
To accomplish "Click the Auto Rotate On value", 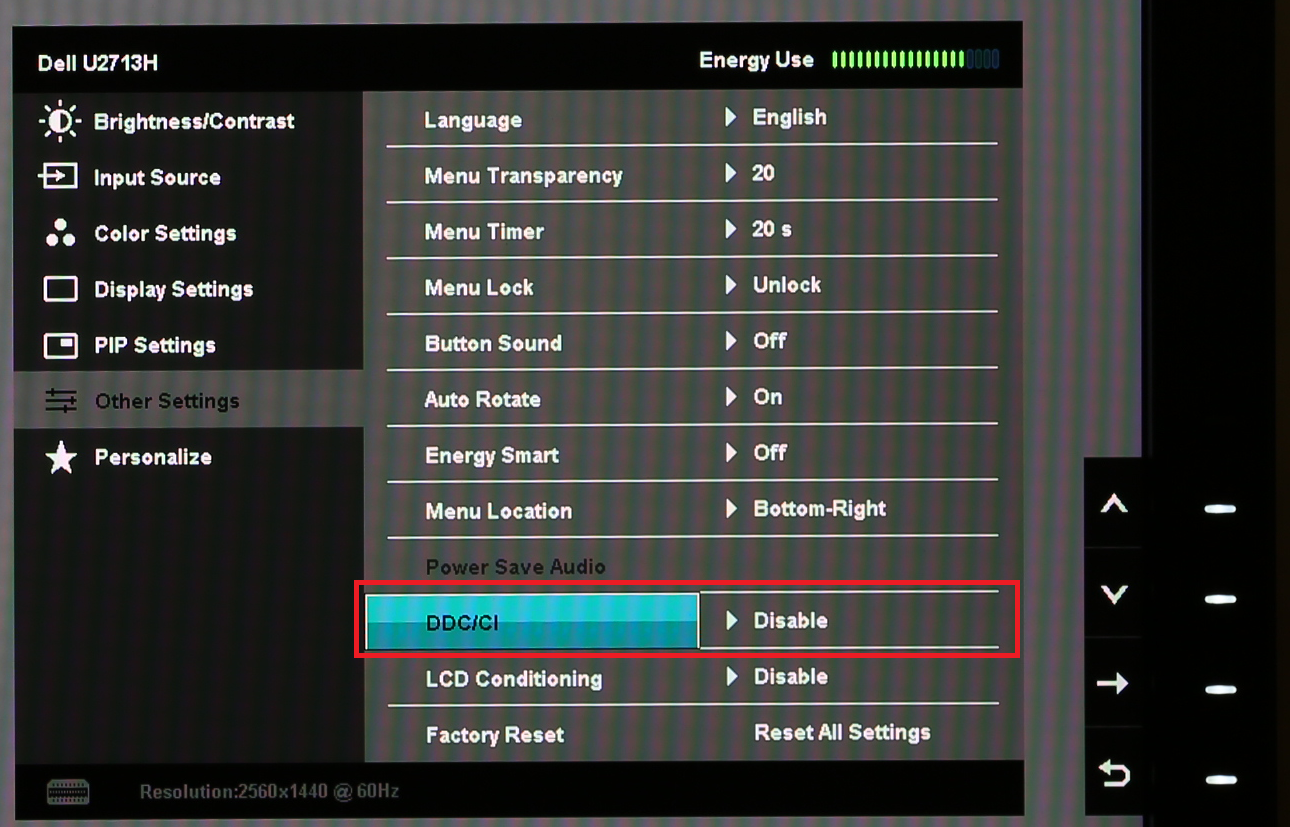I will tap(768, 397).
